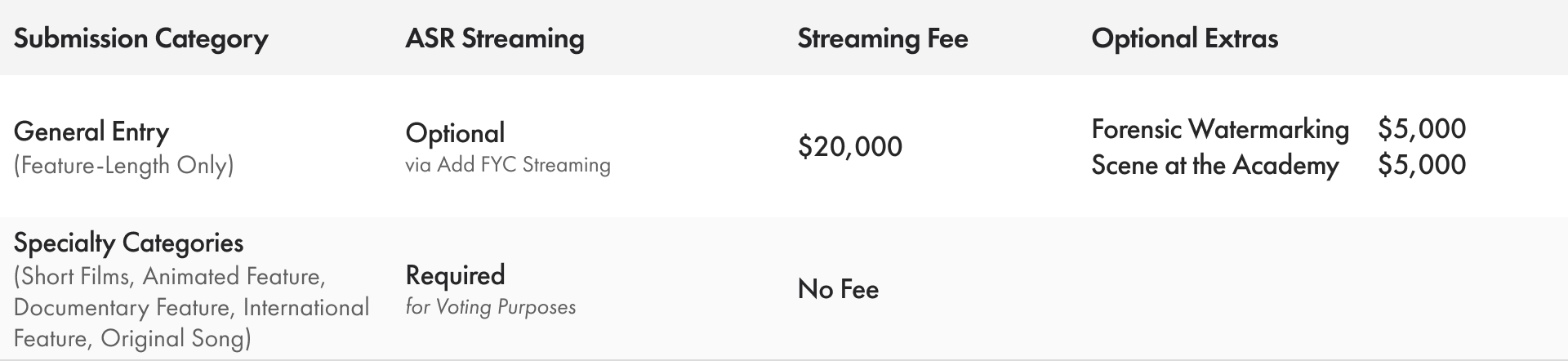Click the Forensic Watermarking extra label
The height and width of the screenshot is (361, 1568).
pos(1220,129)
